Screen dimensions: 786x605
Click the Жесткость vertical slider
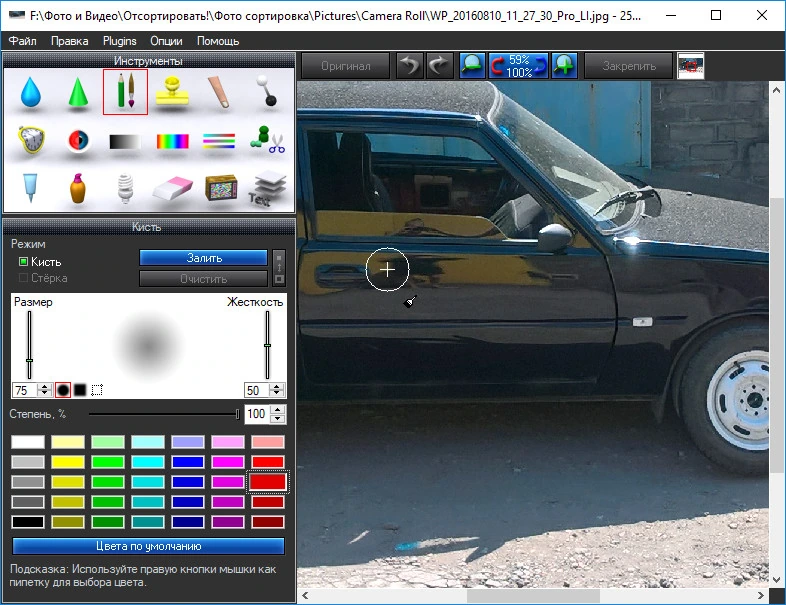click(268, 345)
